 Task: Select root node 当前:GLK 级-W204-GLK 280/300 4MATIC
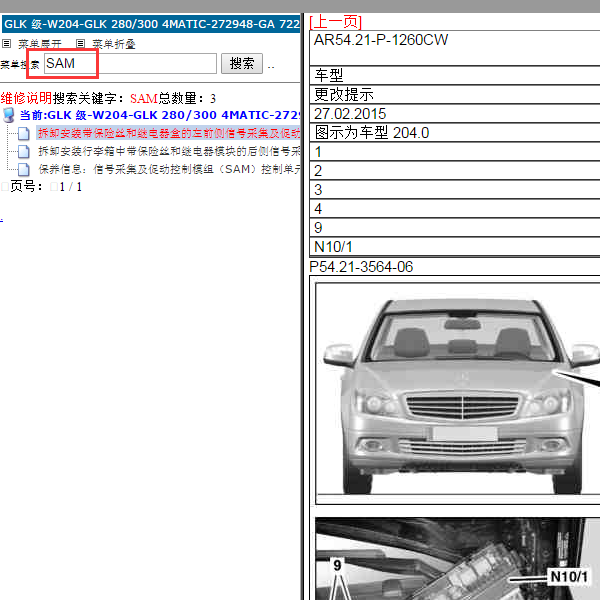click(x=160, y=115)
